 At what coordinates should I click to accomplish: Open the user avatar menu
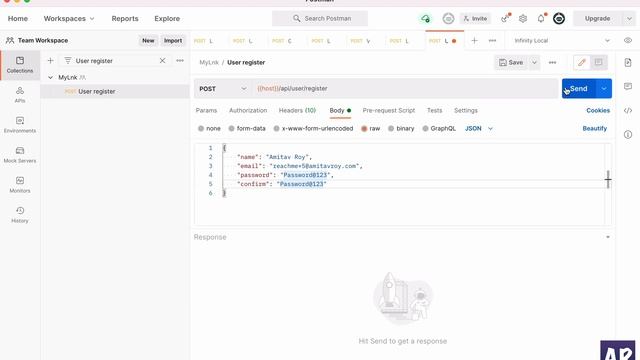559,18
